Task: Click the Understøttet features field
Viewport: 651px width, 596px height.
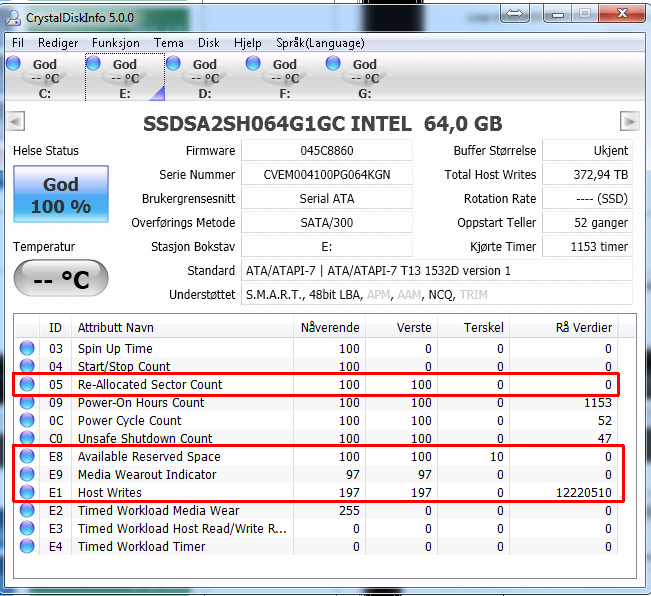Action: point(437,295)
